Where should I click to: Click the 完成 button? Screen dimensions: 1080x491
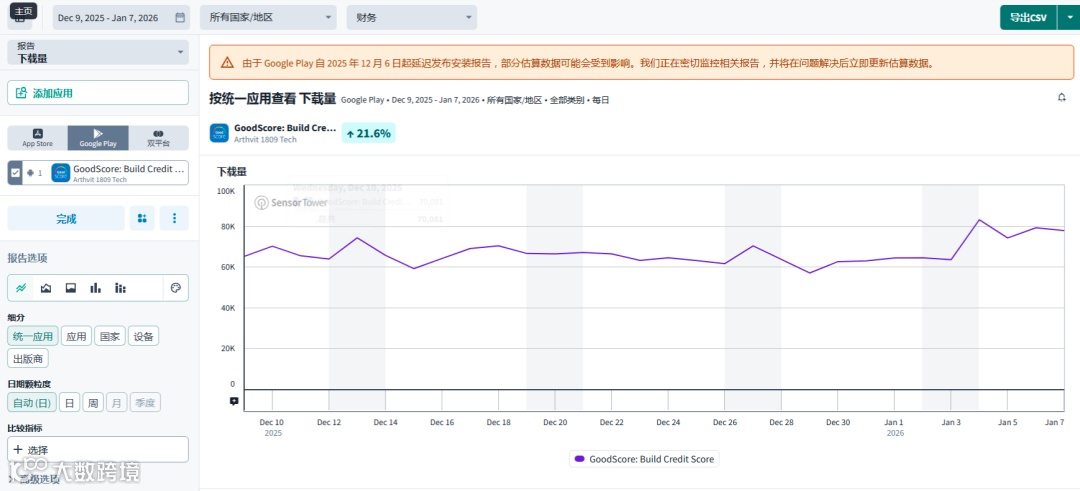(x=66, y=218)
